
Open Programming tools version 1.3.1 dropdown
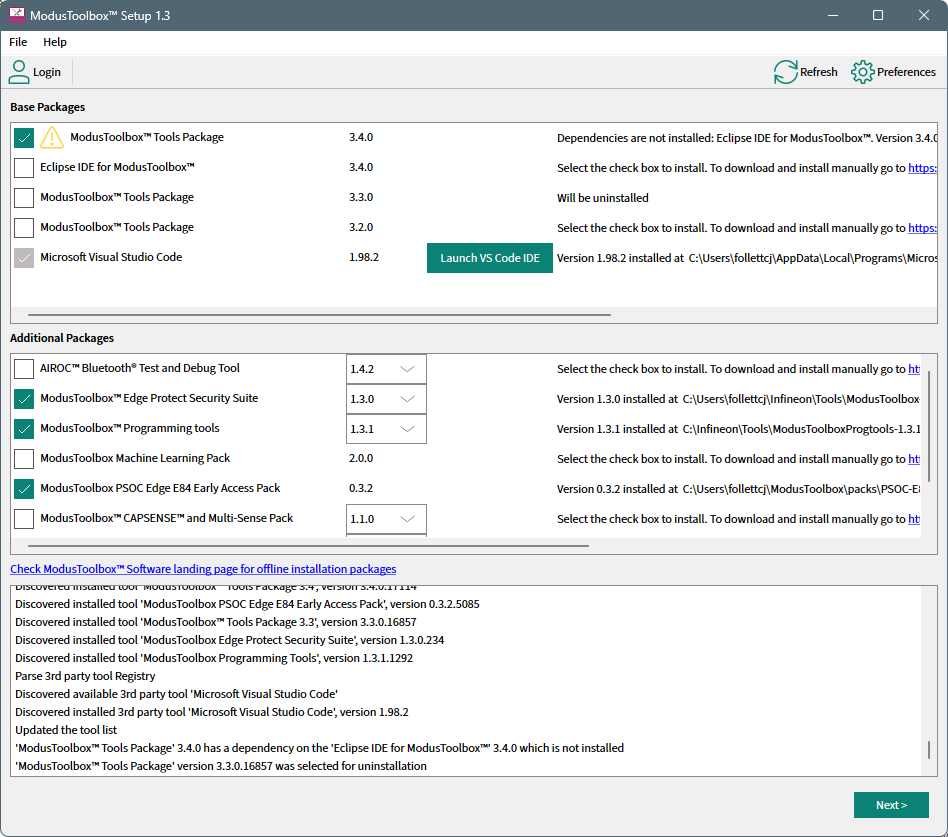click(386, 429)
